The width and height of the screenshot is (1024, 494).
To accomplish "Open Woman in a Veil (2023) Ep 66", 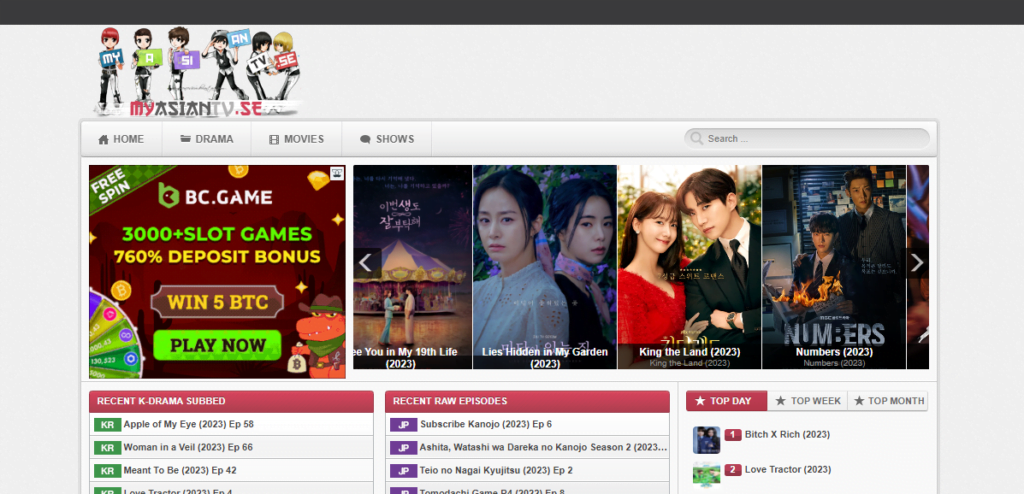I will click(x=188, y=448).
